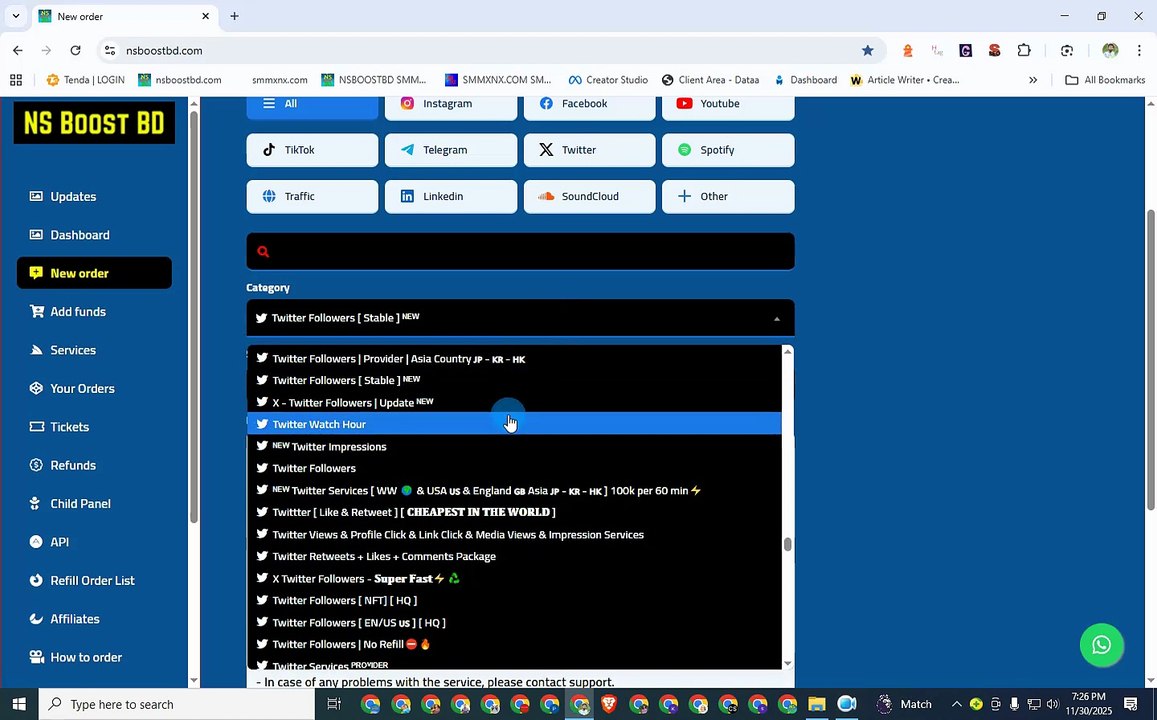This screenshot has height=720, width=1157.
Task: Open Creator Studio bookmark
Action: click(608, 80)
